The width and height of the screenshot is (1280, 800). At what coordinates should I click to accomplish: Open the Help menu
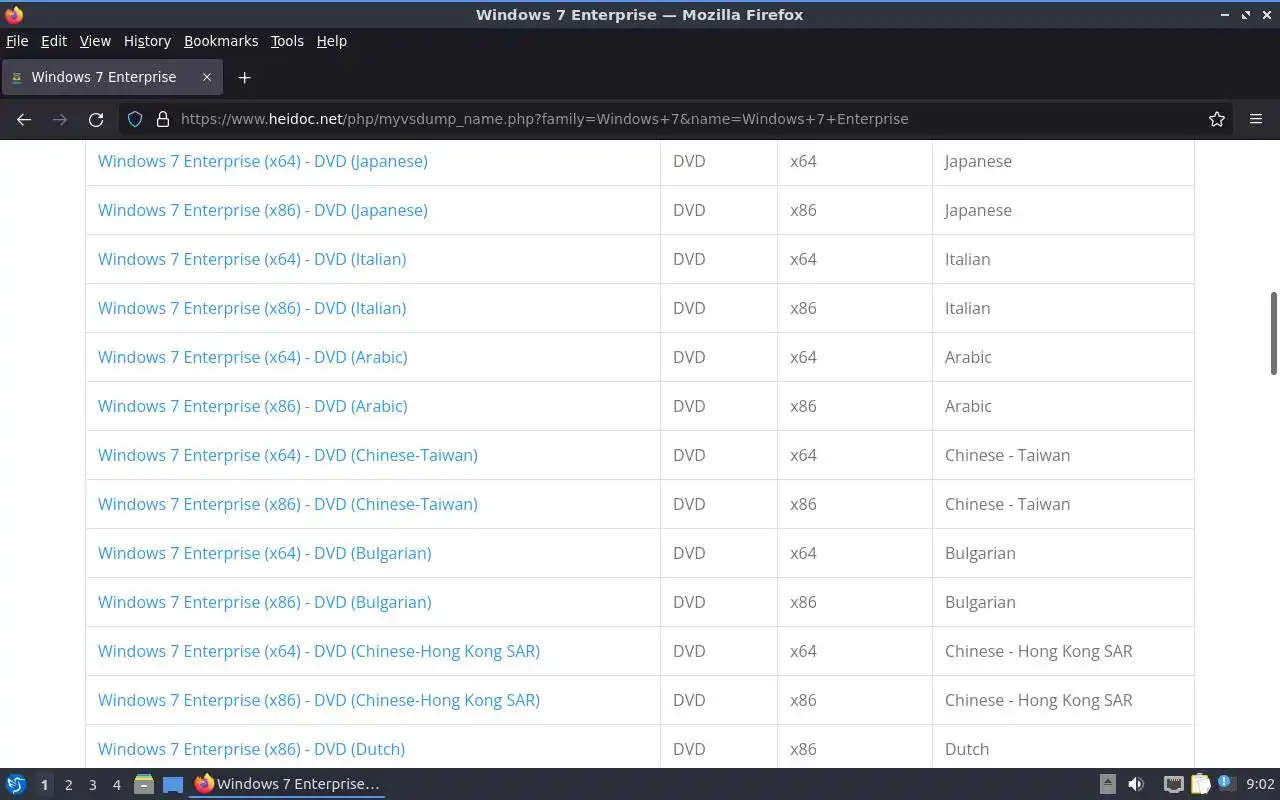pos(331,41)
